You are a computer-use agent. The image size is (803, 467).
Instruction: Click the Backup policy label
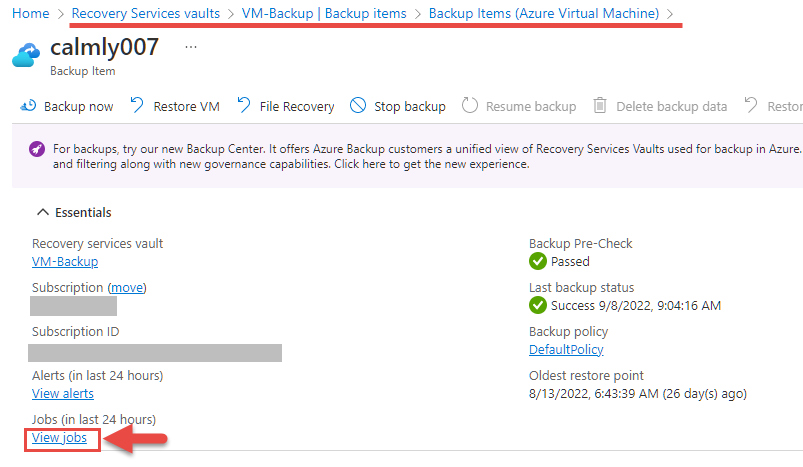(x=568, y=332)
